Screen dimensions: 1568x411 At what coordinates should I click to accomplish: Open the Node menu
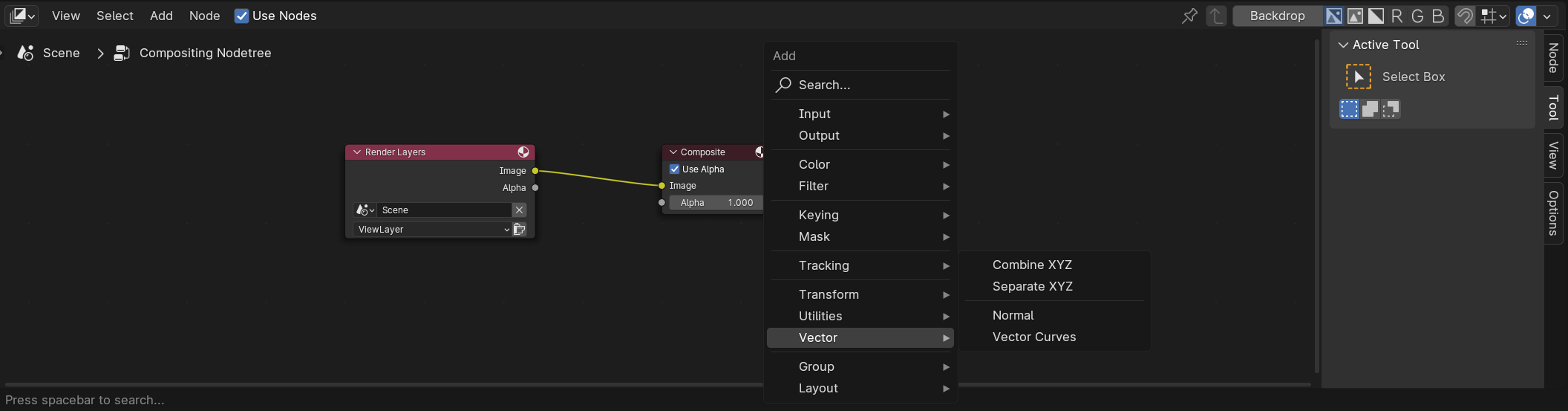(205, 16)
